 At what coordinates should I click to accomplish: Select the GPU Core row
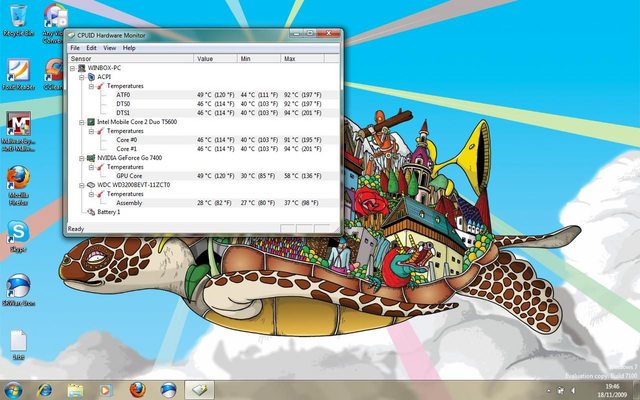click(x=203, y=176)
